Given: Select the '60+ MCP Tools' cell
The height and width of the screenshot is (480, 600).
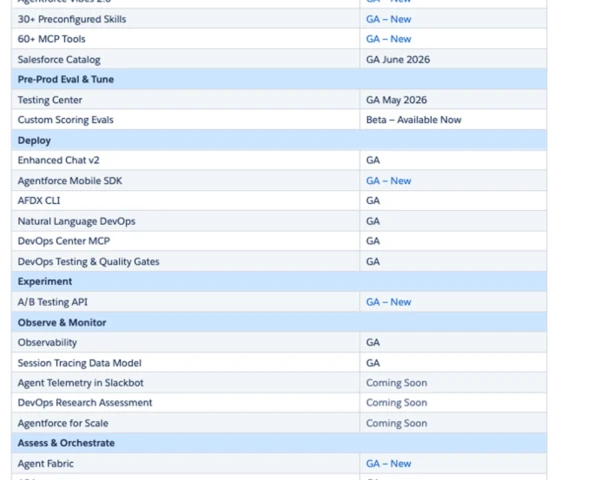Looking at the screenshot, I should coord(186,39).
